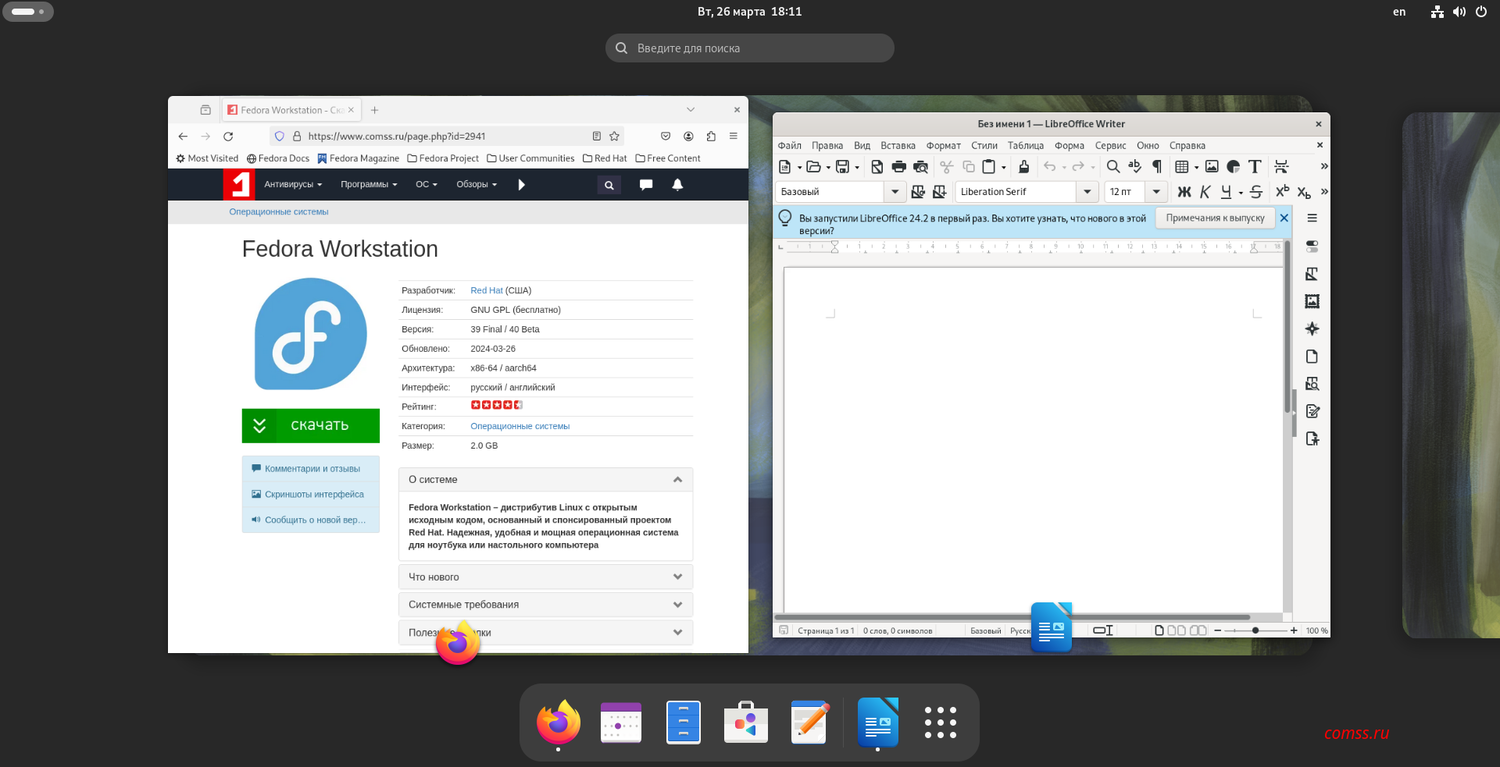
Task: Expand the Системные требования section
Action: [x=546, y=604]
